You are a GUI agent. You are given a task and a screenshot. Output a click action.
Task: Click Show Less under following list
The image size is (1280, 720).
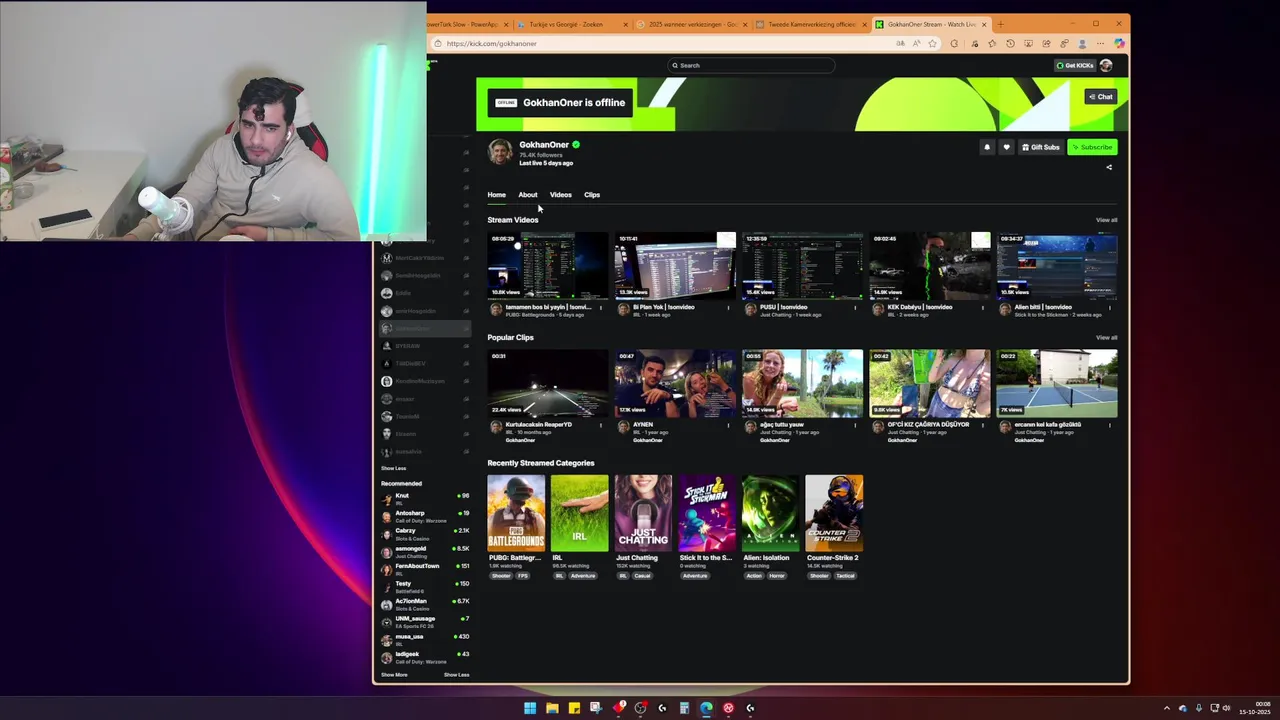tap(393, 468)
